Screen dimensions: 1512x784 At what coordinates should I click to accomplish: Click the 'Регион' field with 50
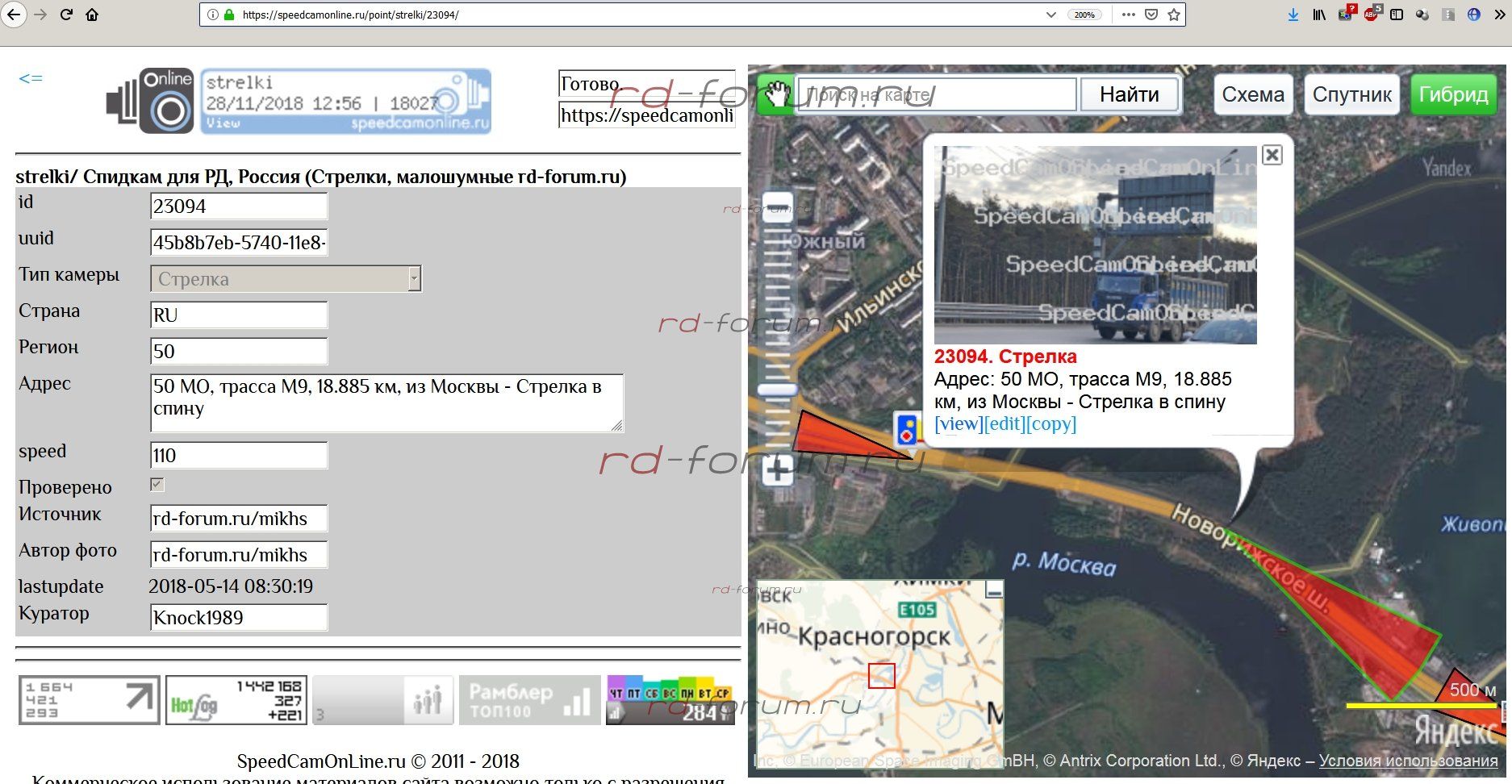[x=239, y=352]
